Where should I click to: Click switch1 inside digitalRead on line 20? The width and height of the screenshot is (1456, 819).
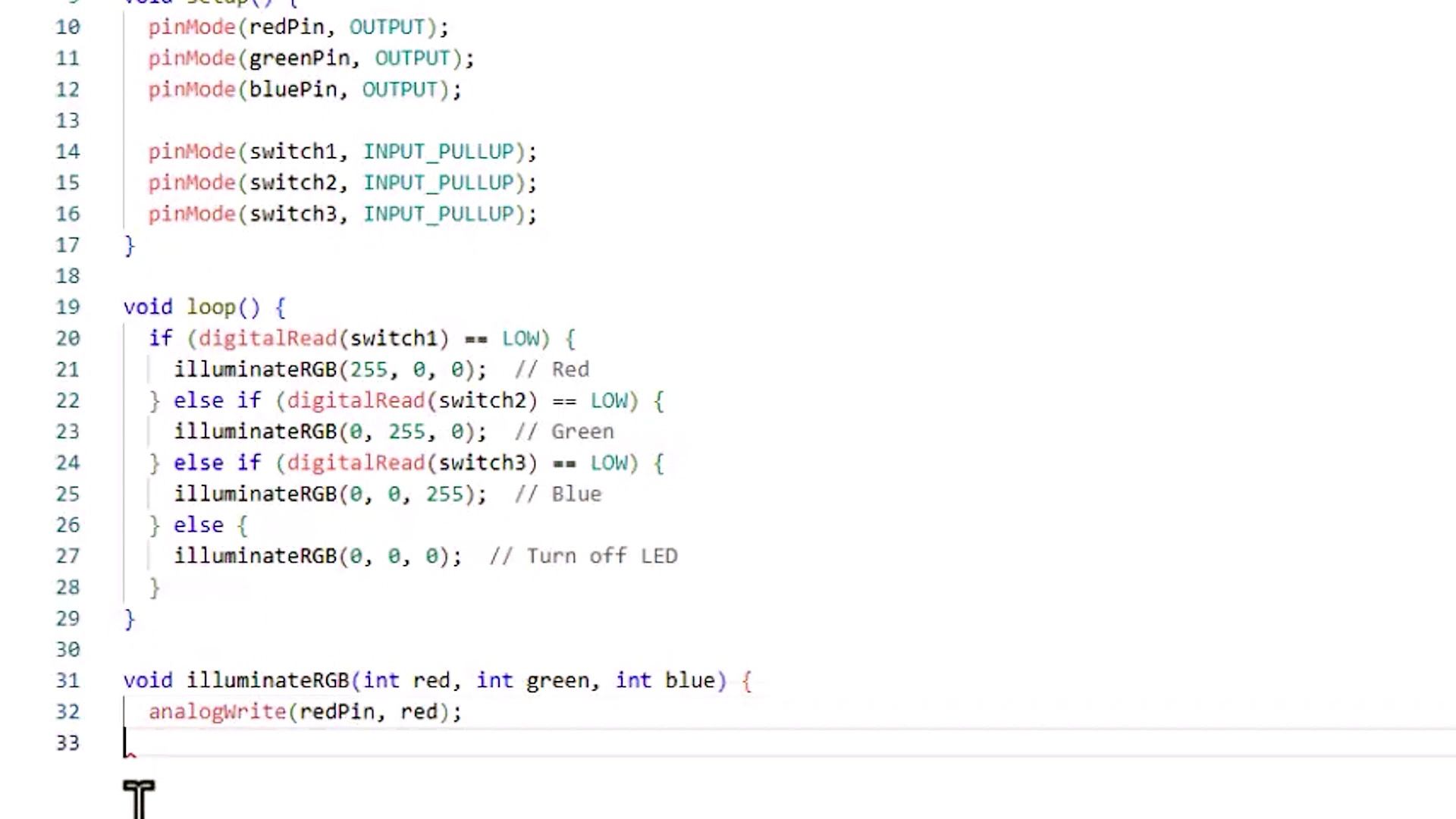click(394, 338)
